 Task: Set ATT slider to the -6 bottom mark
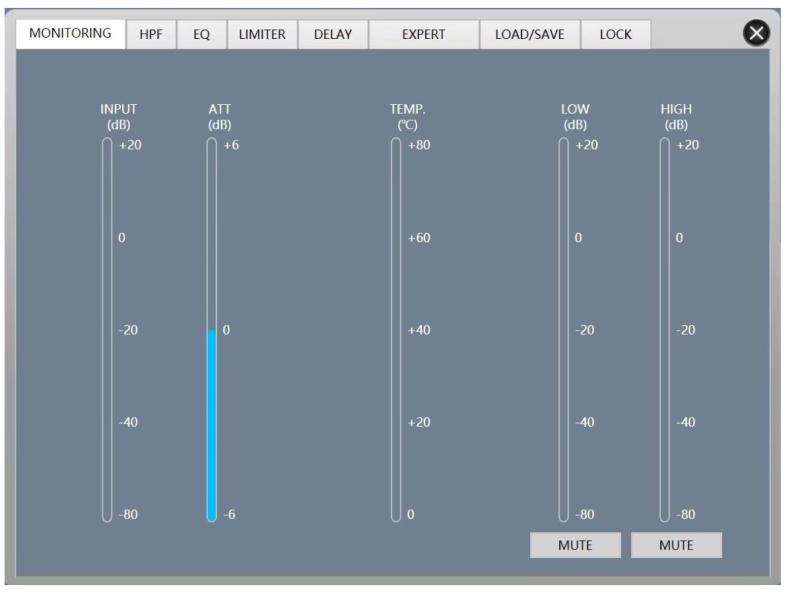212,514
